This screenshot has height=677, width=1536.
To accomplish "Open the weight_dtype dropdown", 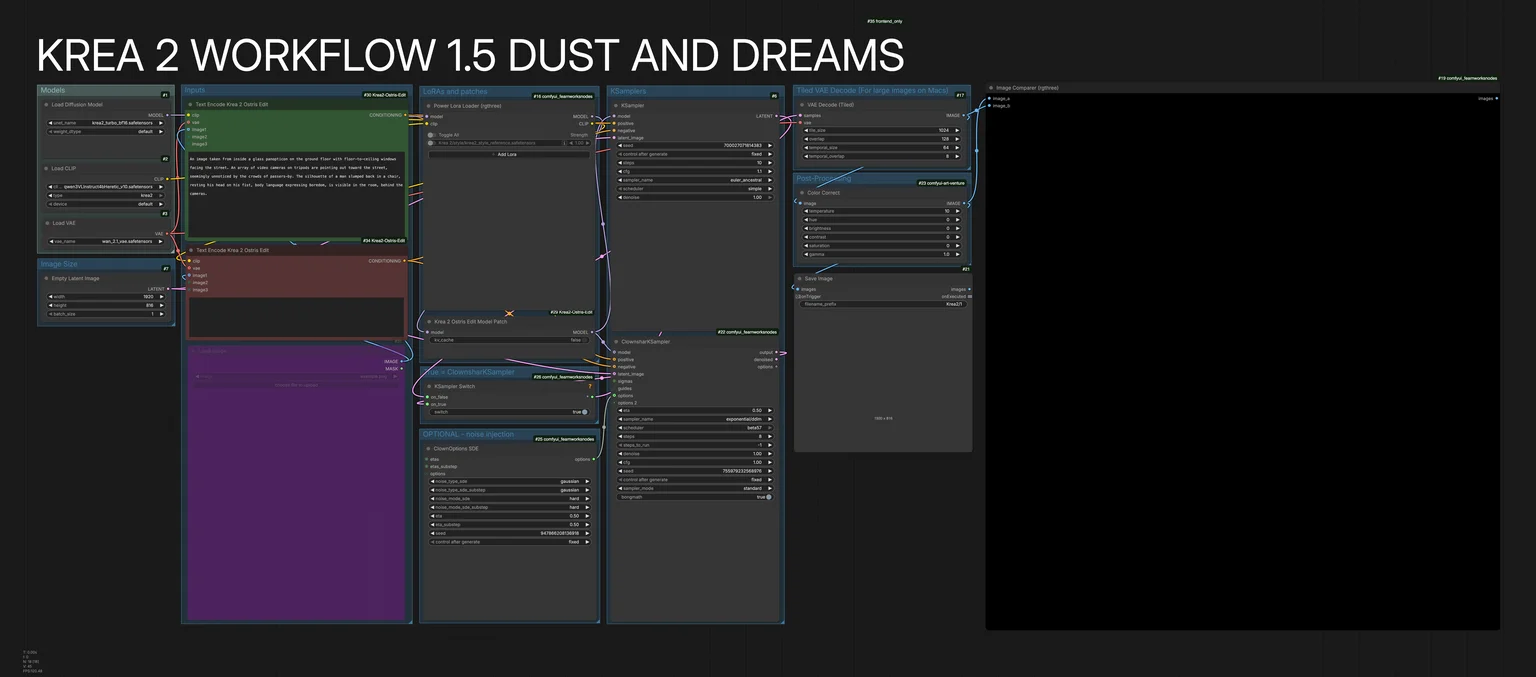I will point(104,131).
